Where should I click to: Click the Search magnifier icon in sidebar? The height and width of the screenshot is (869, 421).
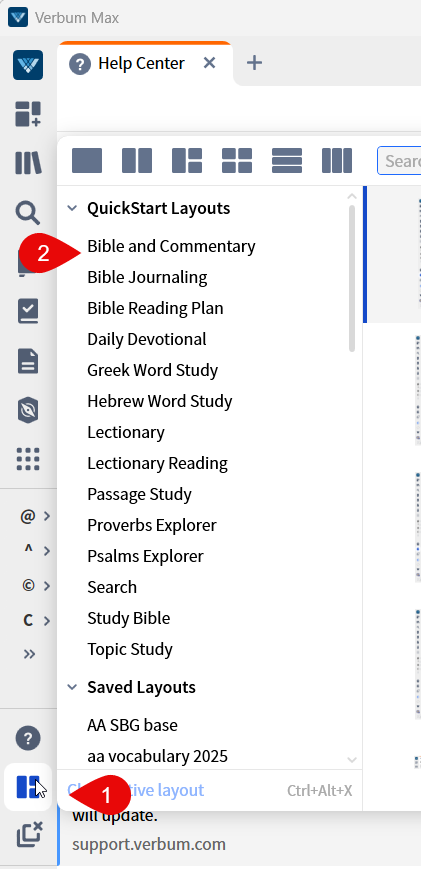(28, 213)
